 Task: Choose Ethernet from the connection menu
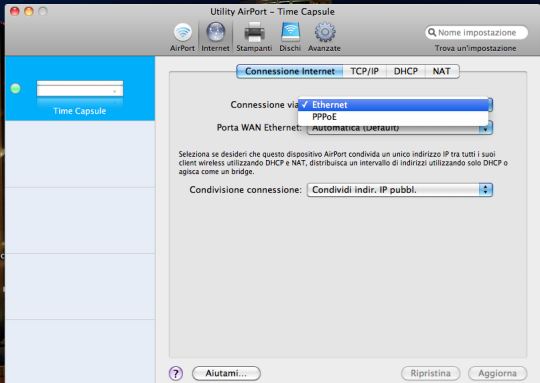[x=393, y=105]
